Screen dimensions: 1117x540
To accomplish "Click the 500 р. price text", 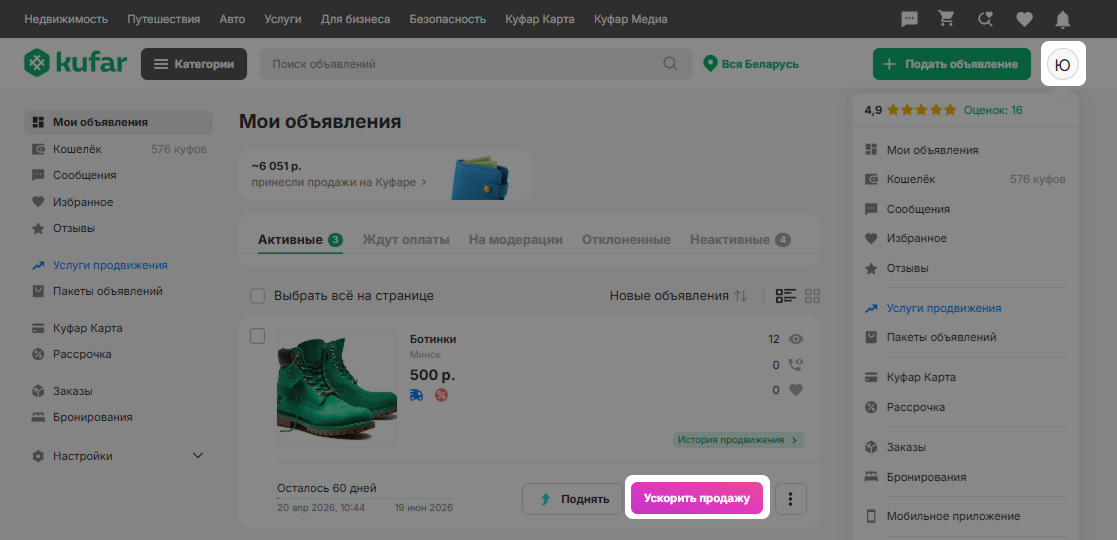I will point(432,375).
